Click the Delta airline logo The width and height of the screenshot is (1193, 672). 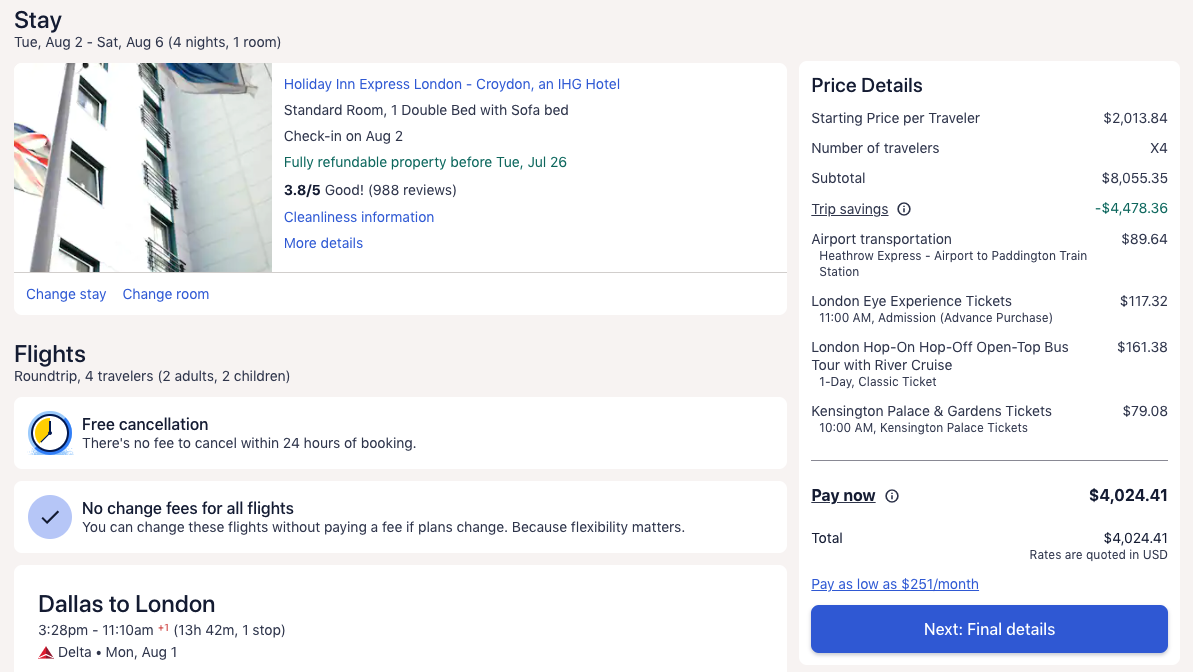coord(46,653)
